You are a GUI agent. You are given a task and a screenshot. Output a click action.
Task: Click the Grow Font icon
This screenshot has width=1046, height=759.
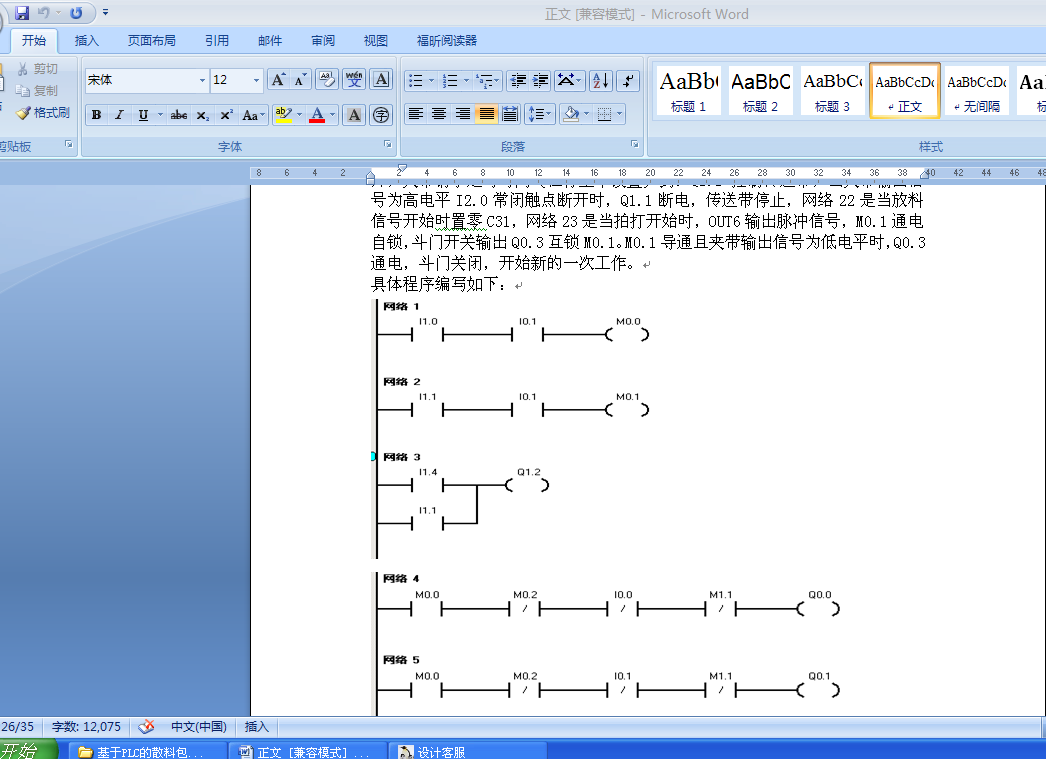tap(278, 80)
